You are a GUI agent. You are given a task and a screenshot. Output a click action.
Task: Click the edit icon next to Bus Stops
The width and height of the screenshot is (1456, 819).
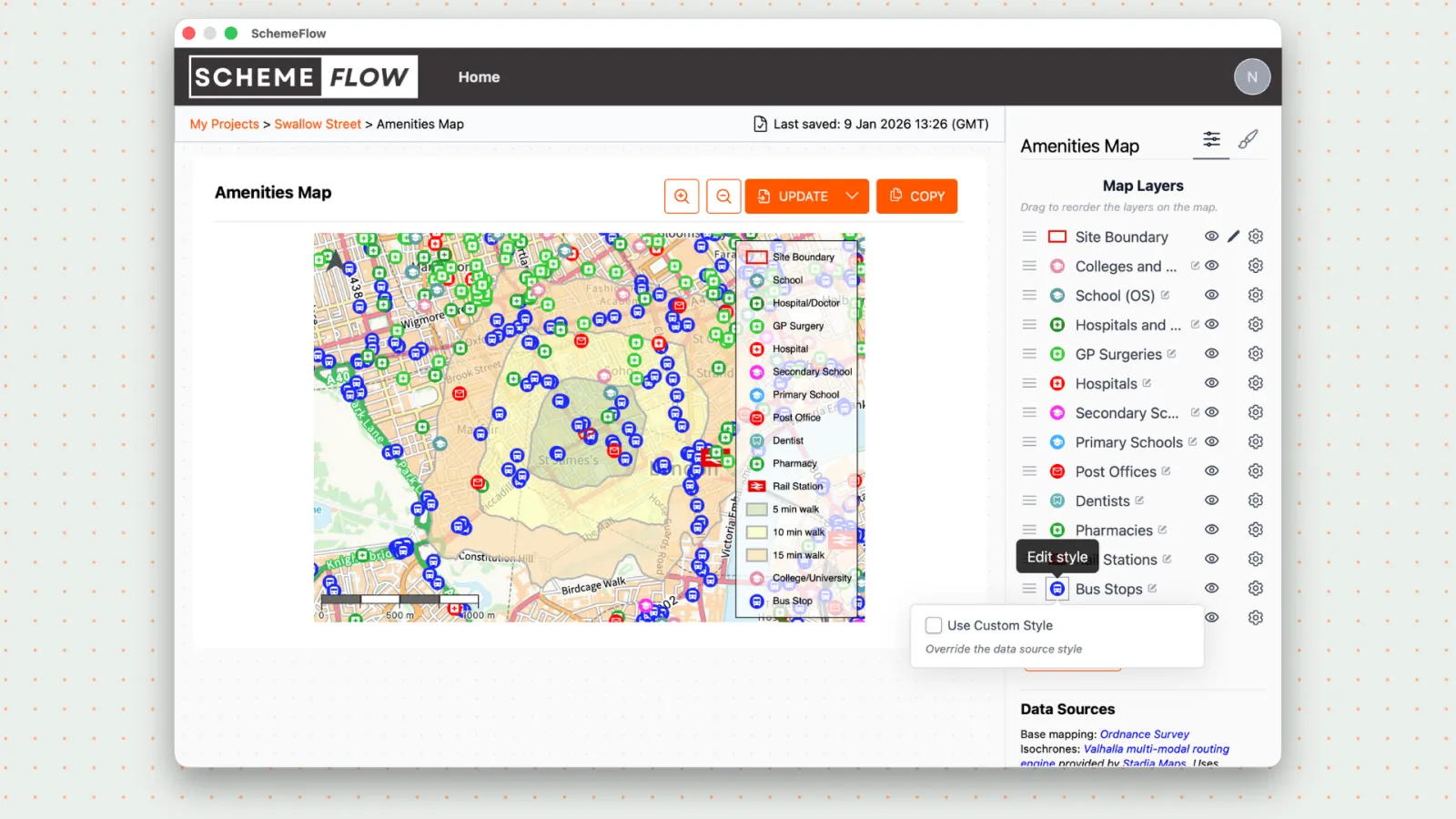1152,588
